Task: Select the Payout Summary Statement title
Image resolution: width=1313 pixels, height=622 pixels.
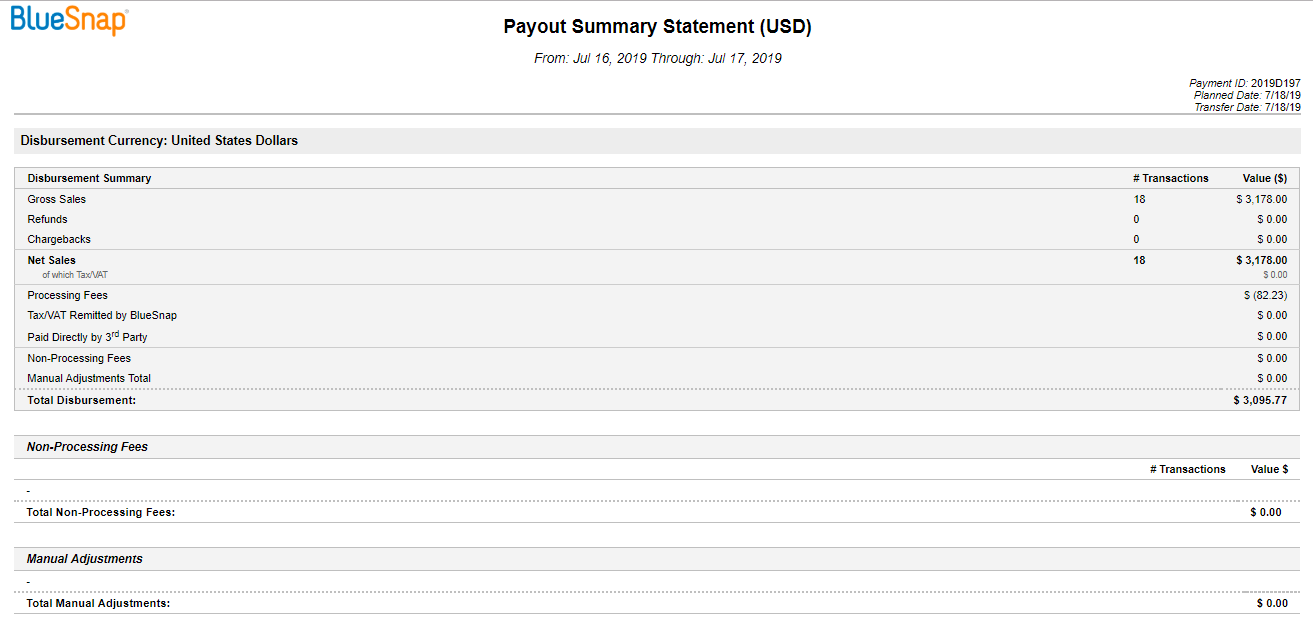Action: coord(657,27)
